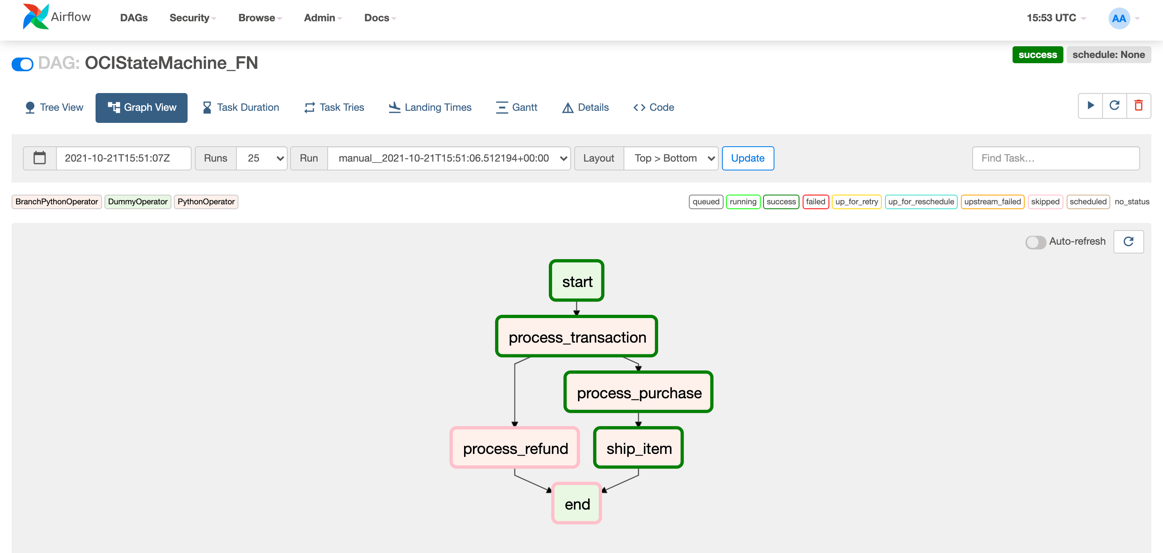Click the green success status badge

click(x=1038, y=55)
